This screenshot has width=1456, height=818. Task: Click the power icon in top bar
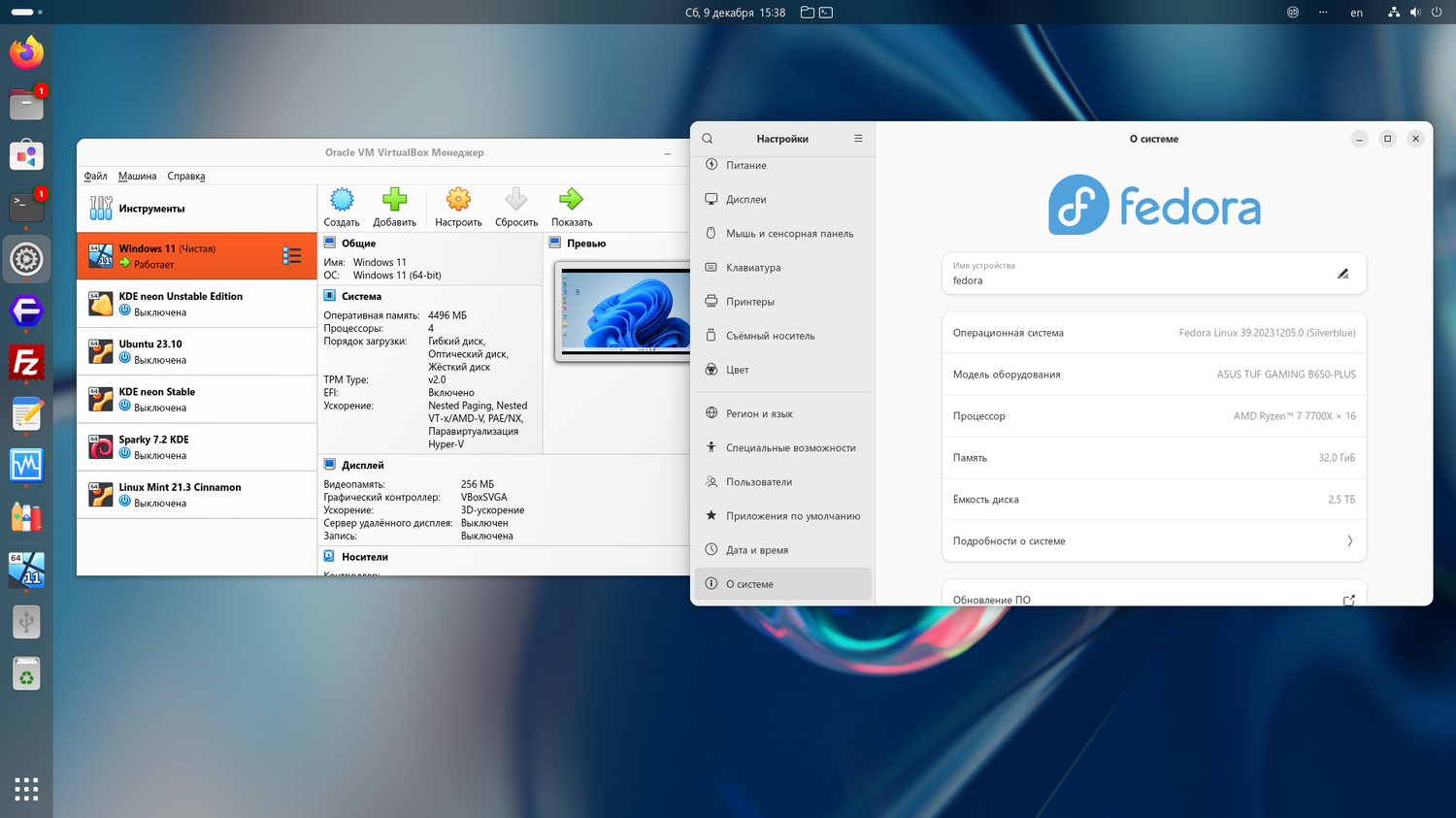tap(1437, 13)
